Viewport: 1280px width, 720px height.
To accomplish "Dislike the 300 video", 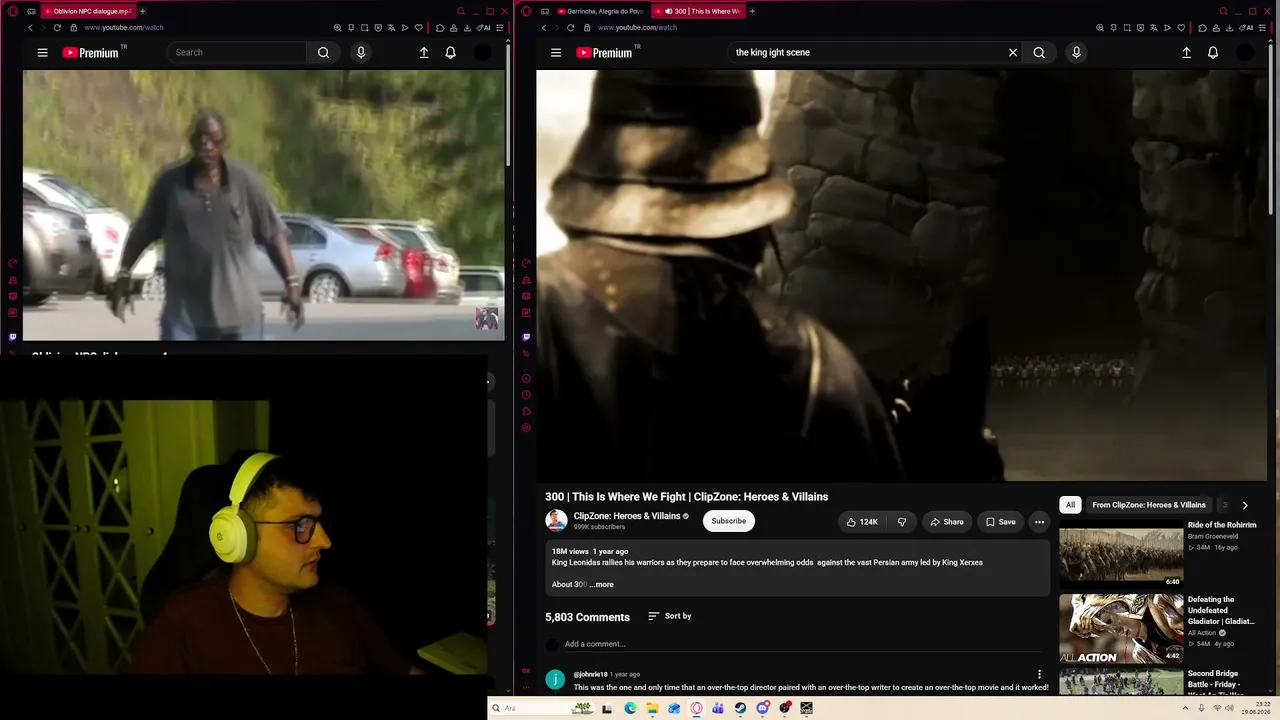I will click(902, 521).
